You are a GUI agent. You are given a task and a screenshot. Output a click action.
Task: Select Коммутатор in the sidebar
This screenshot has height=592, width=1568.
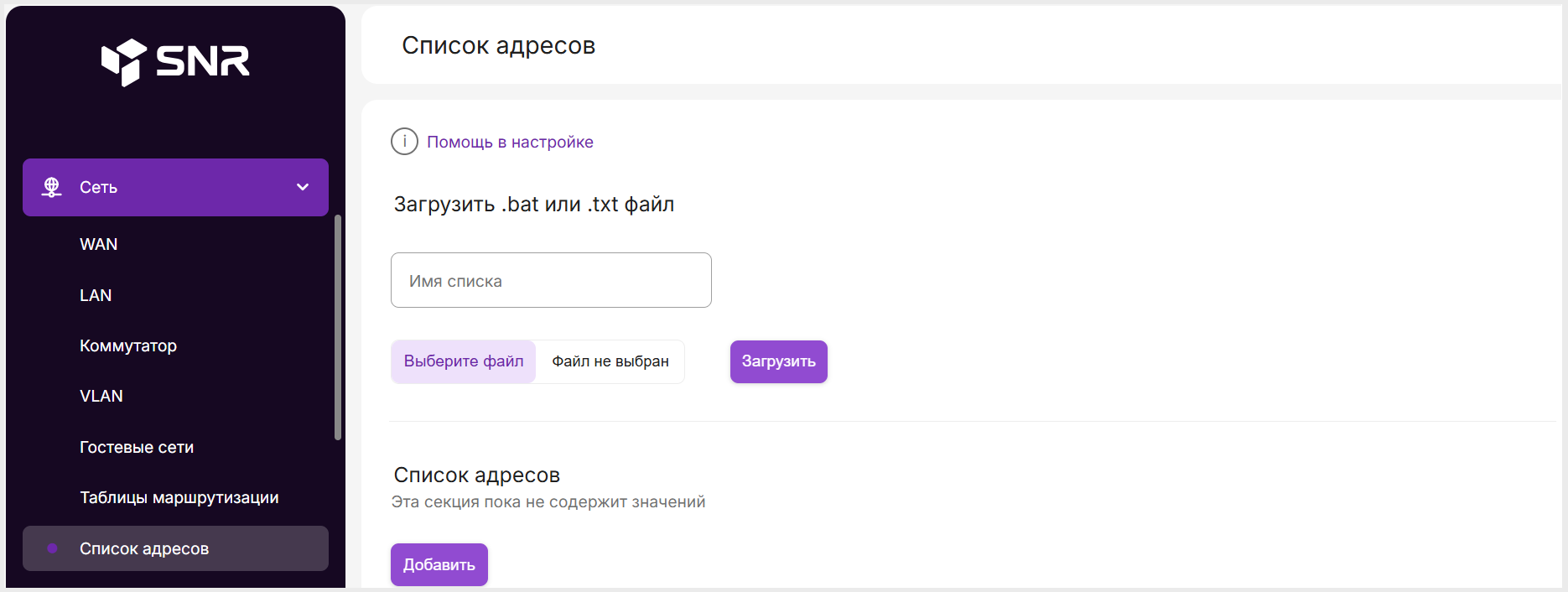[128, 345]
